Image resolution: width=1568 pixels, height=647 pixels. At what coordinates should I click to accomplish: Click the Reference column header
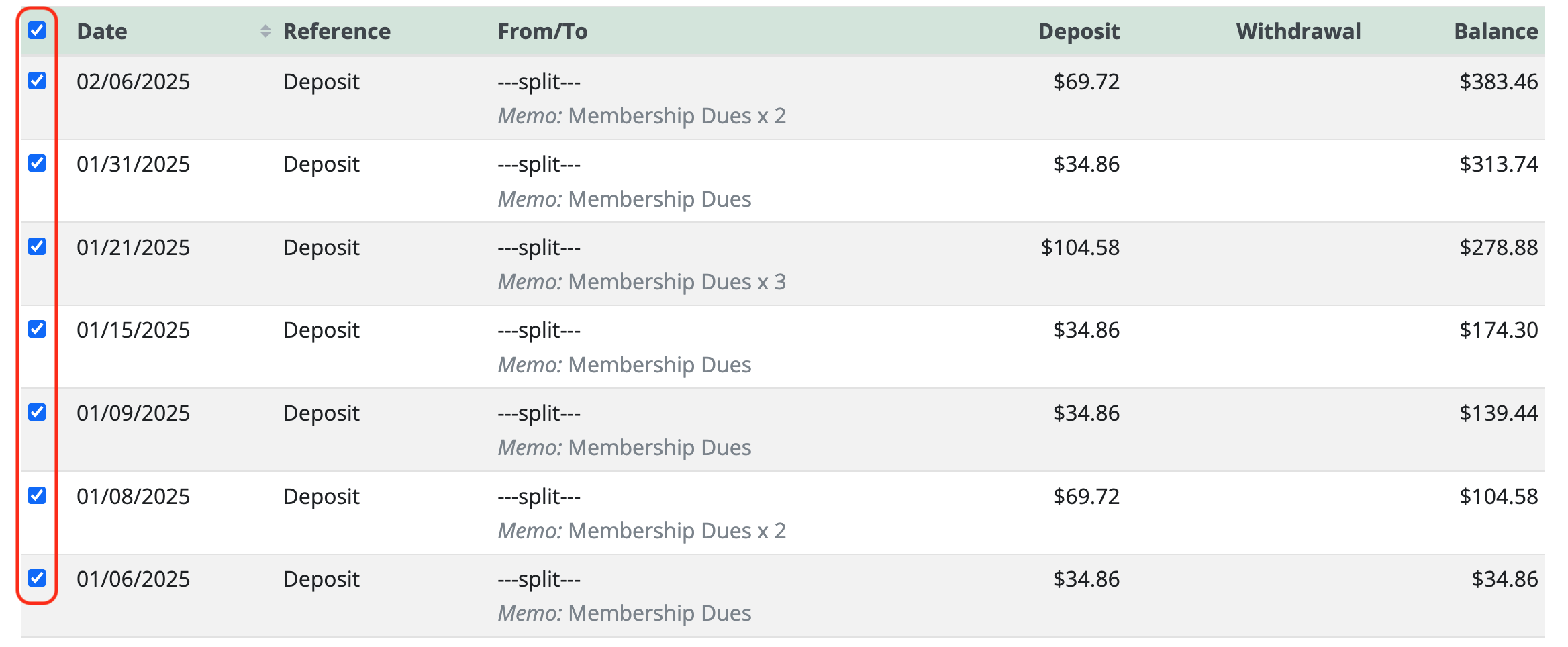[337, 32]
